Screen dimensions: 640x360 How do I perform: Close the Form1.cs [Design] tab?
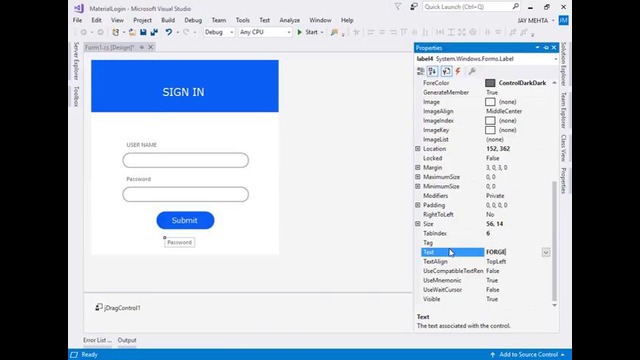[151, 47]
